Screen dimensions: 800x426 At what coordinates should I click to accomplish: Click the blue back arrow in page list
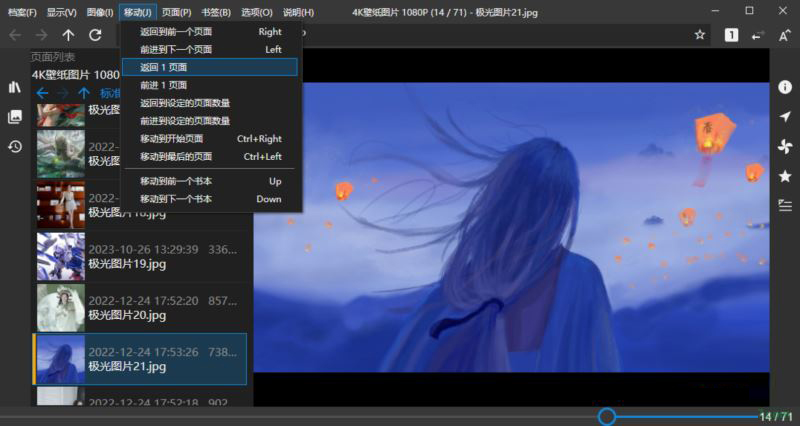(42, 93)
